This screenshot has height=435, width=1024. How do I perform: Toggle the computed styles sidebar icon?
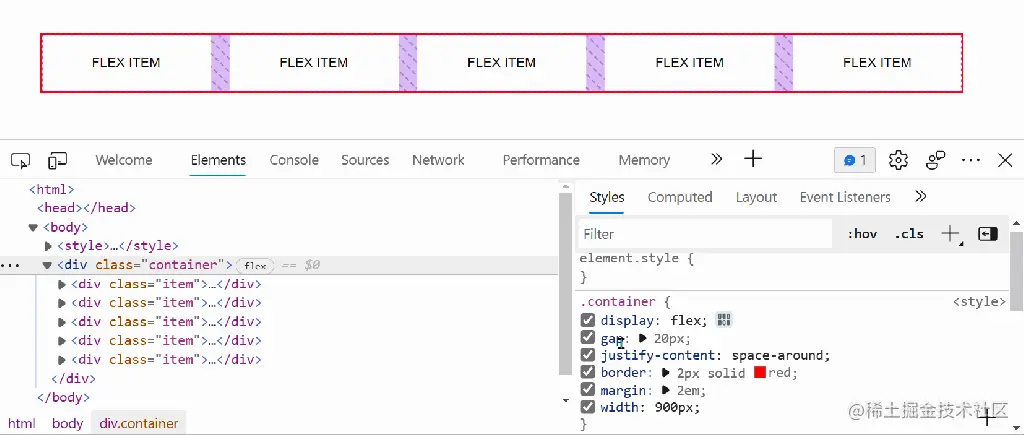987,234
